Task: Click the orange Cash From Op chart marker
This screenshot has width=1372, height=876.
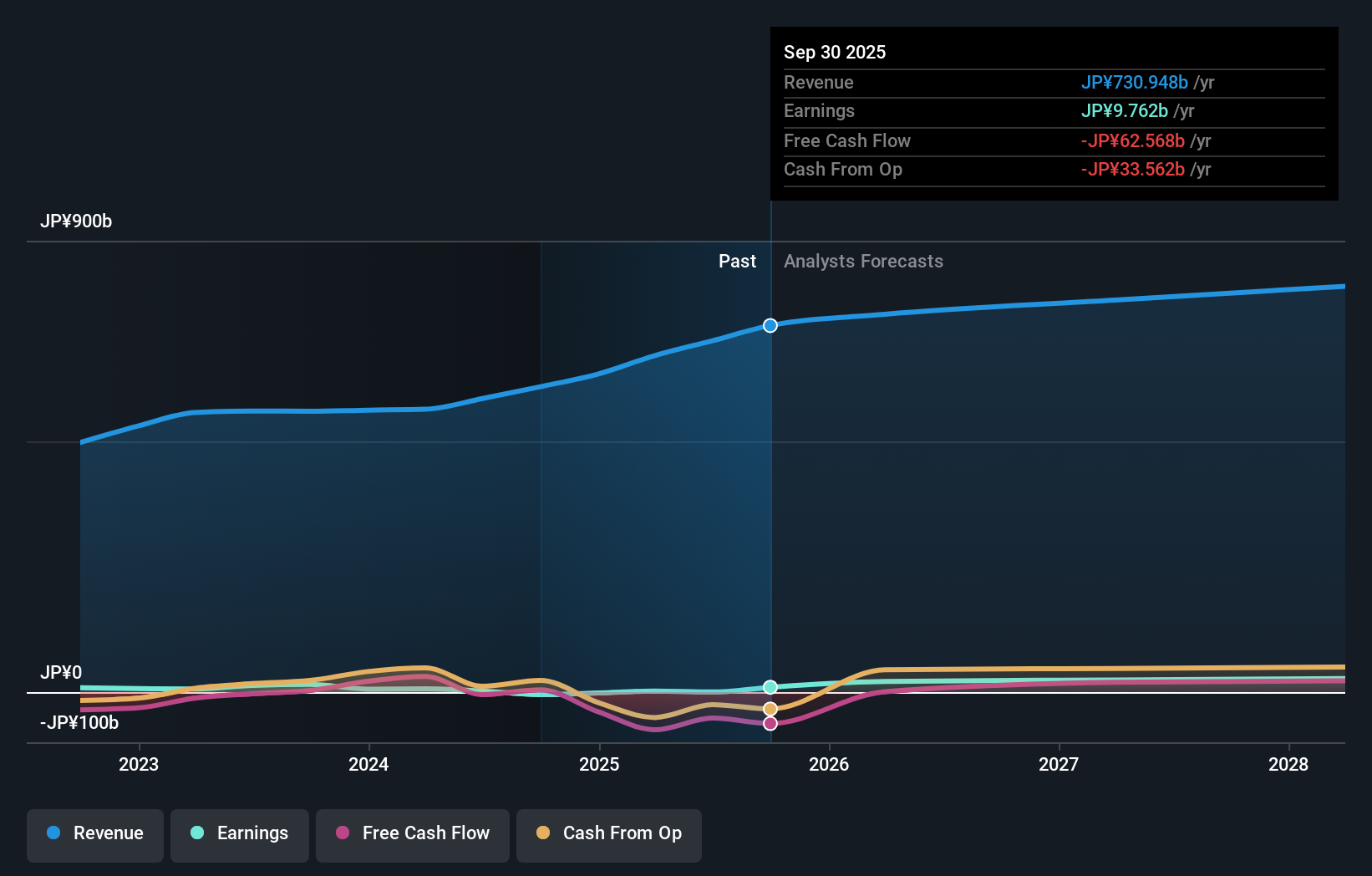Action: (x=770, y=708)
